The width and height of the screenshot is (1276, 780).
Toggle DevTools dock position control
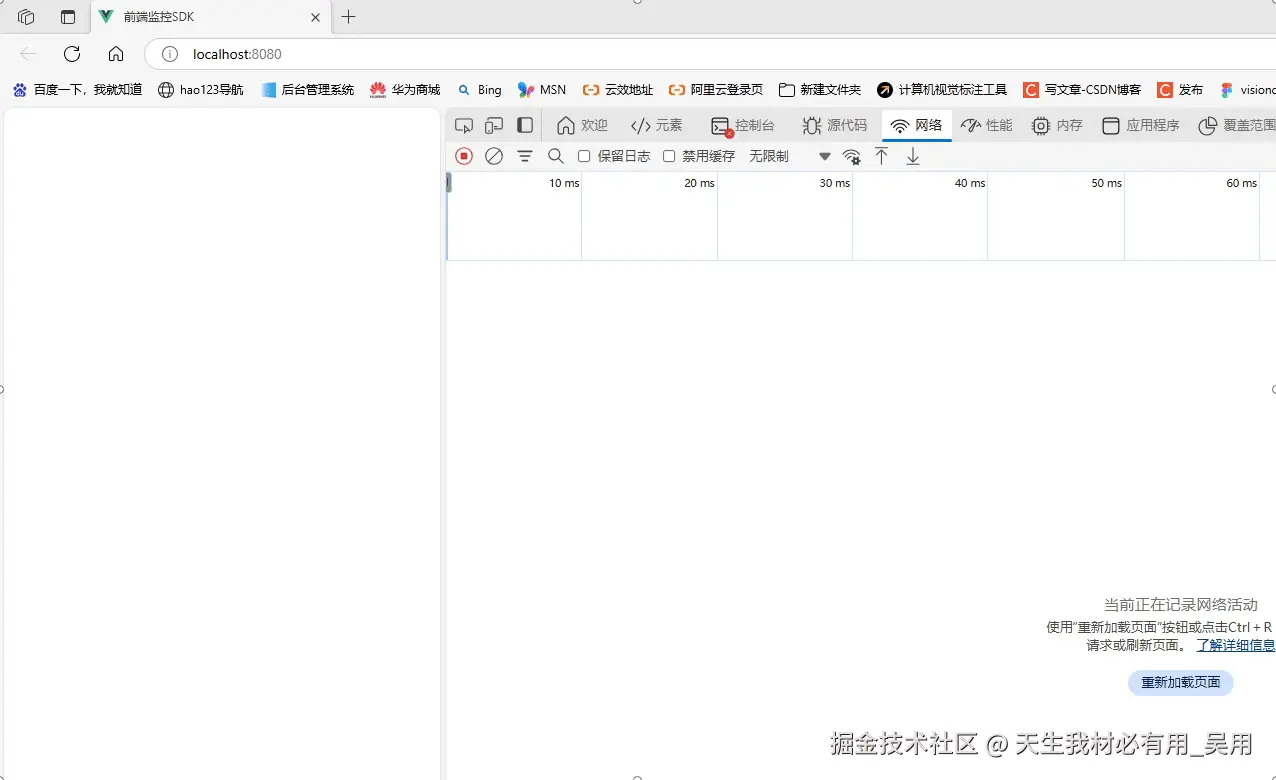pos(525,125)
